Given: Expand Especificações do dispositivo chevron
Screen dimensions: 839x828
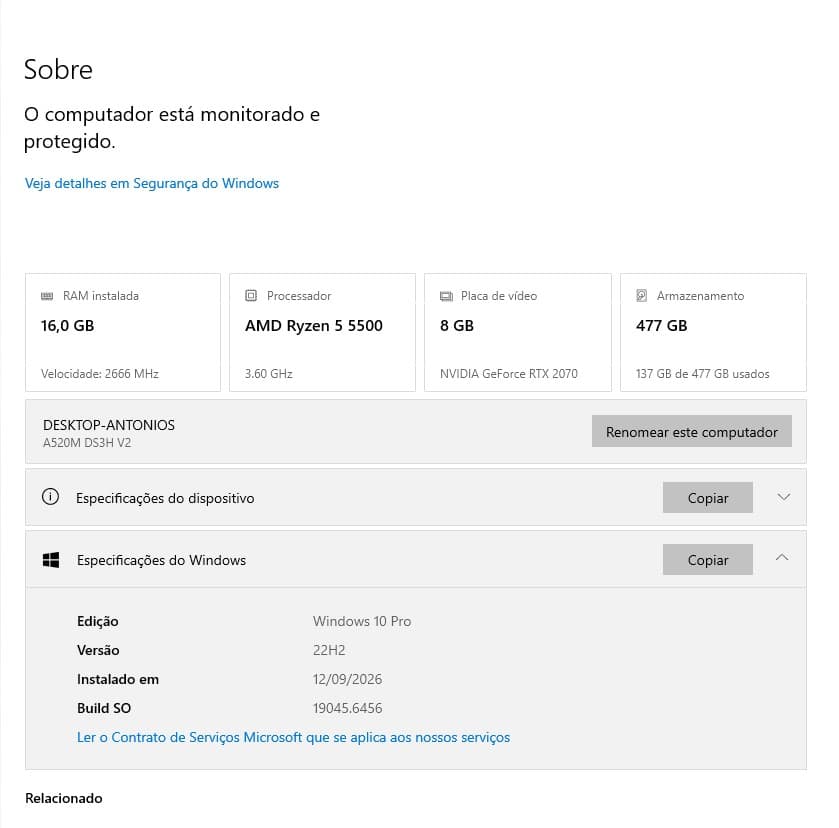Looking at the screenshot, I should (x=783, y=497).
